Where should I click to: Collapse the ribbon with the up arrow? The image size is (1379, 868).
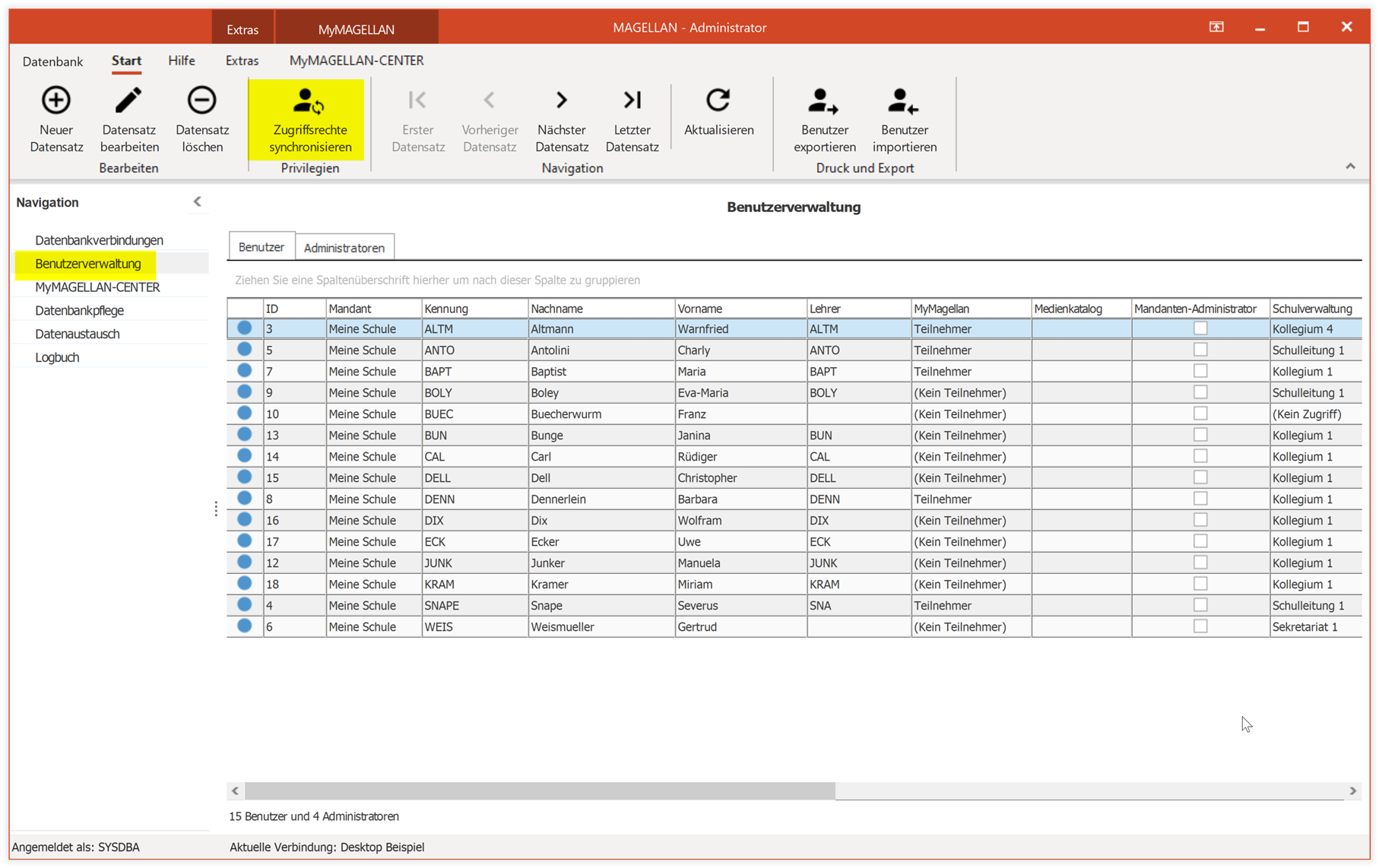point(1350,166)
